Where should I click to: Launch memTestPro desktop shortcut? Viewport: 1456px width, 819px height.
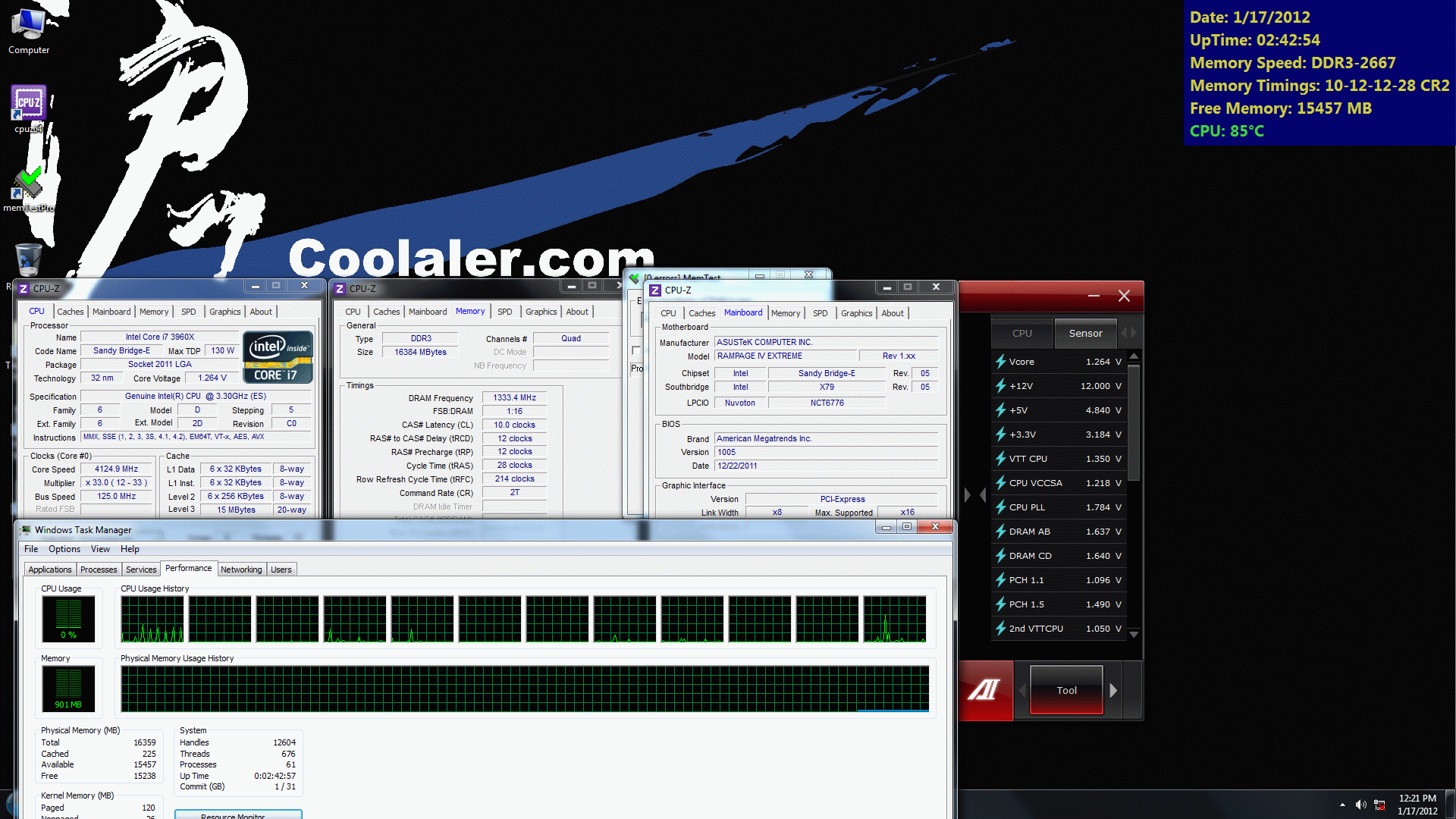pos(29,190)
